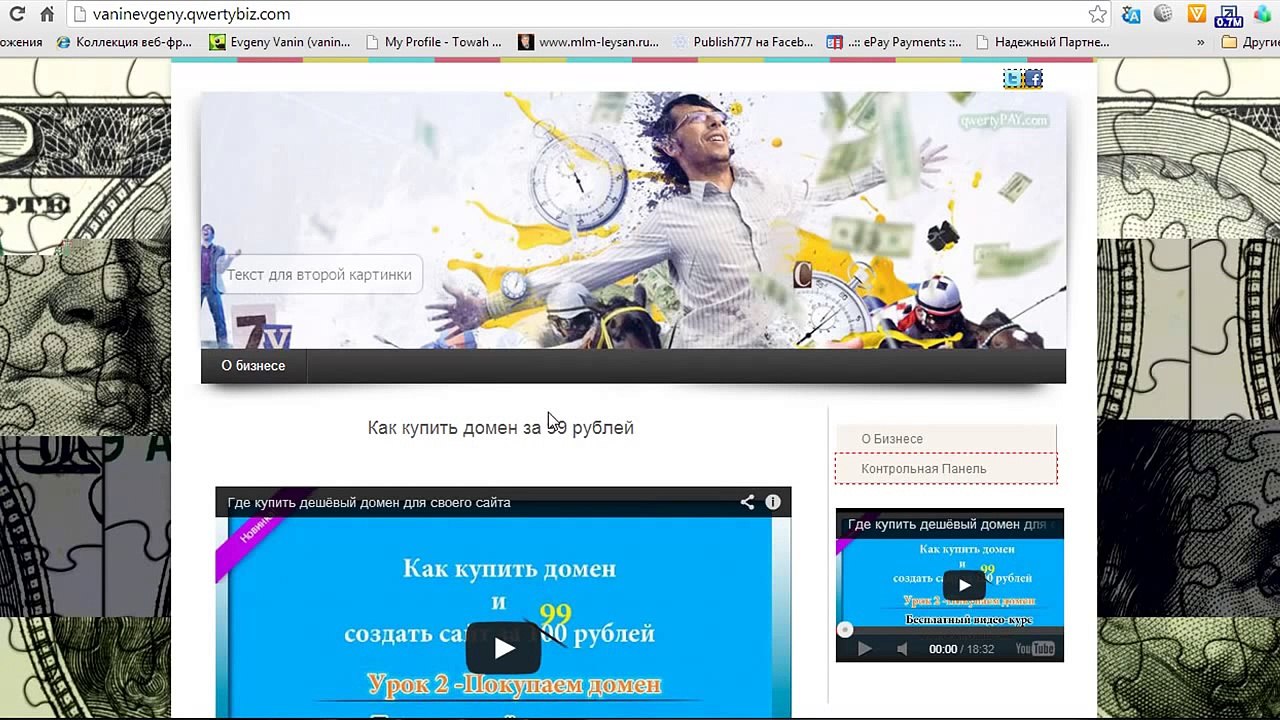1280x720 pixels.
Task: Click the heading 'Как купить домен за 99 рублей'
Action: click(501, 428)
